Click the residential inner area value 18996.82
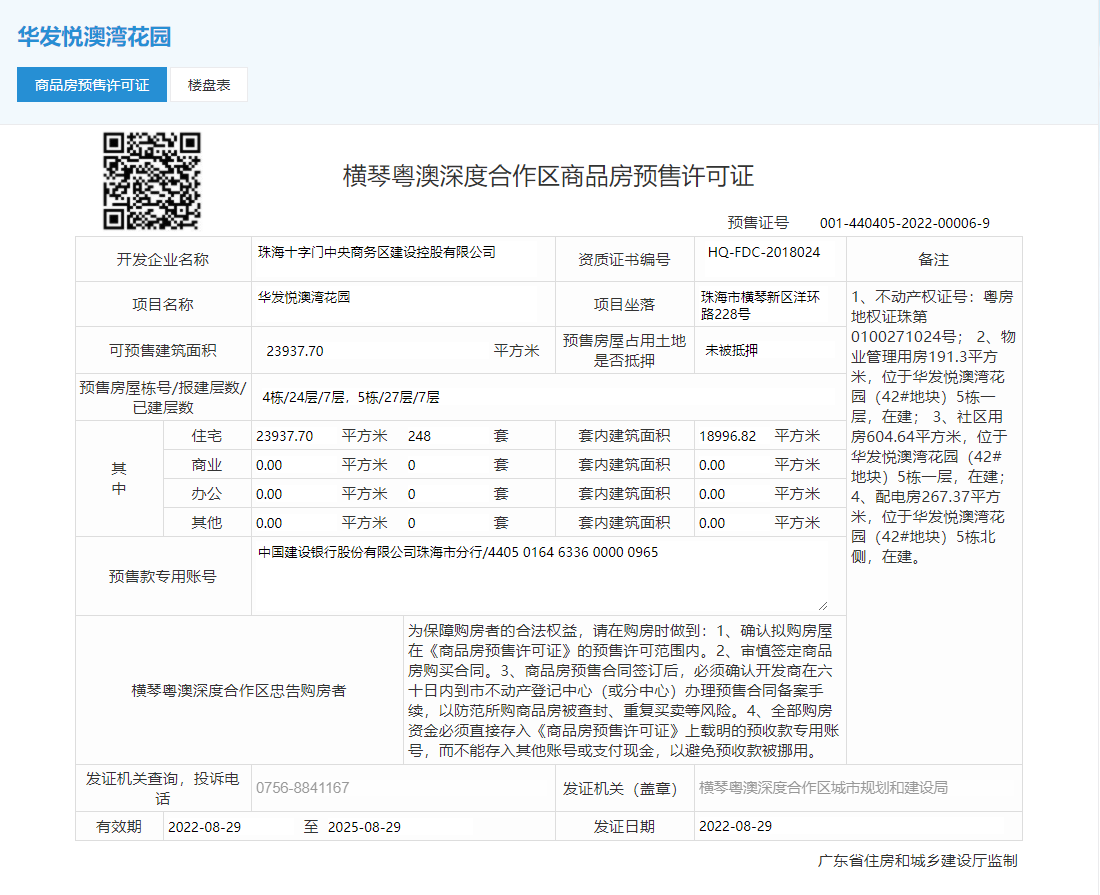Viewport: 1100px width, 895px height. click(727, 436)
